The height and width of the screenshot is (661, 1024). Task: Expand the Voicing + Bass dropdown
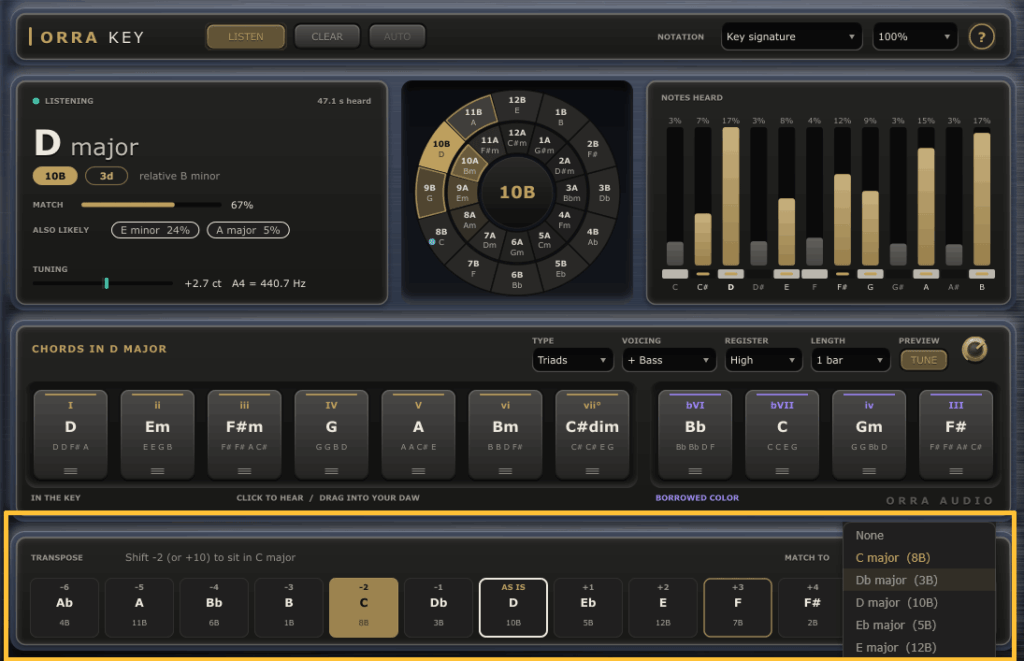click(669, 360)
